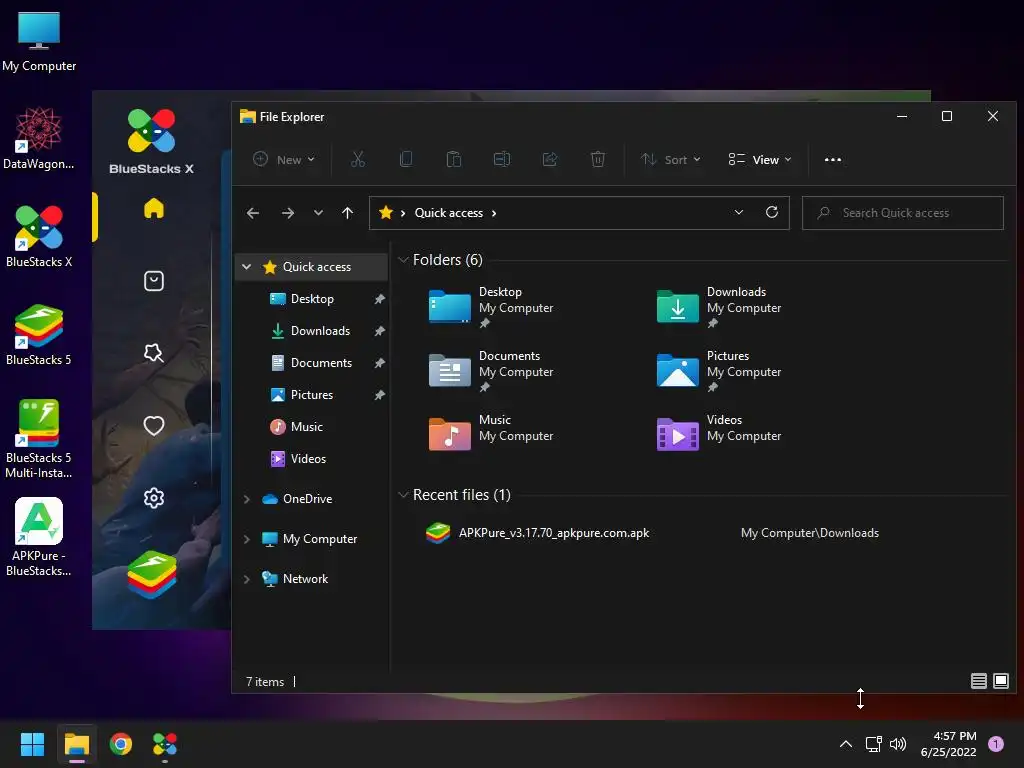Image resolution: width=1024 pixels, height=768 pixels.
Task: Collapse Quick access tree node
Action: 246,266
